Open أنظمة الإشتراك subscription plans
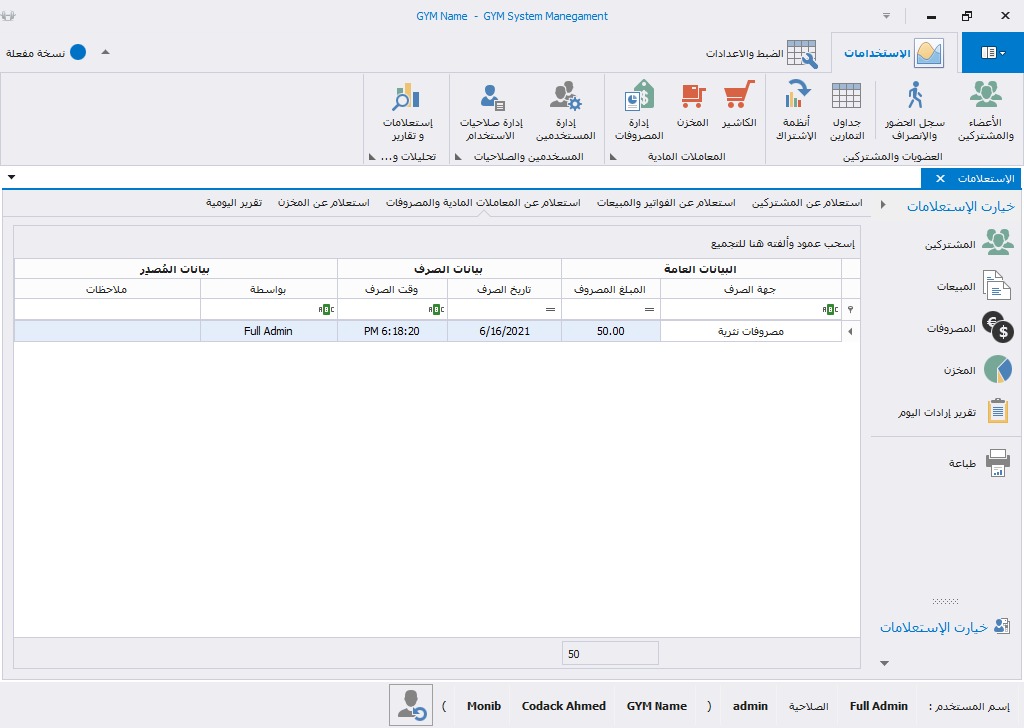 click(x=796, y=110)
